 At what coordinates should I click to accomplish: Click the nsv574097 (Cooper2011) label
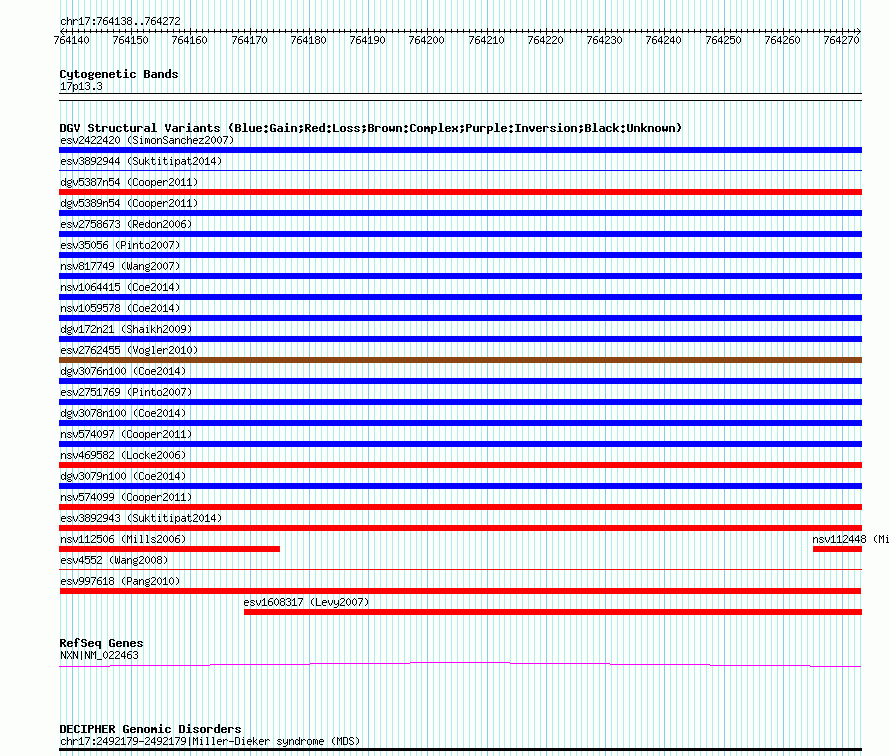coord(126,434)
